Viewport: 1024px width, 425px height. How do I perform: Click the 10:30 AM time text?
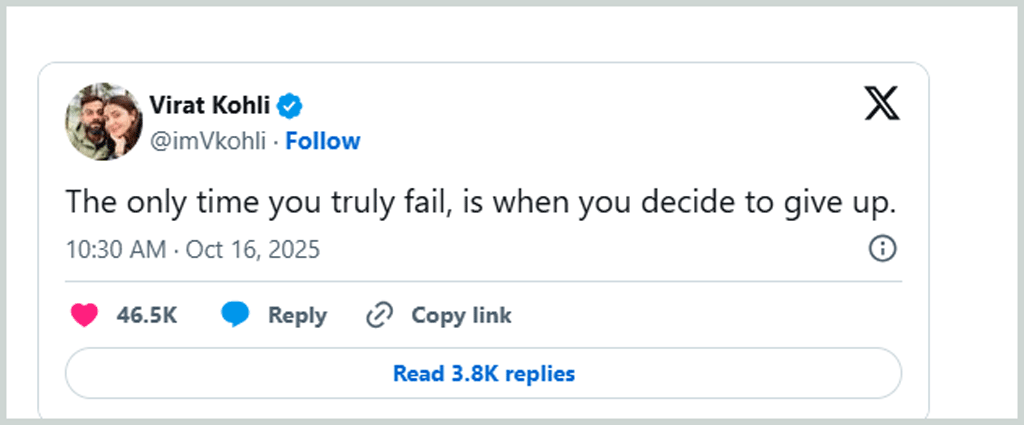coord(116,249)
